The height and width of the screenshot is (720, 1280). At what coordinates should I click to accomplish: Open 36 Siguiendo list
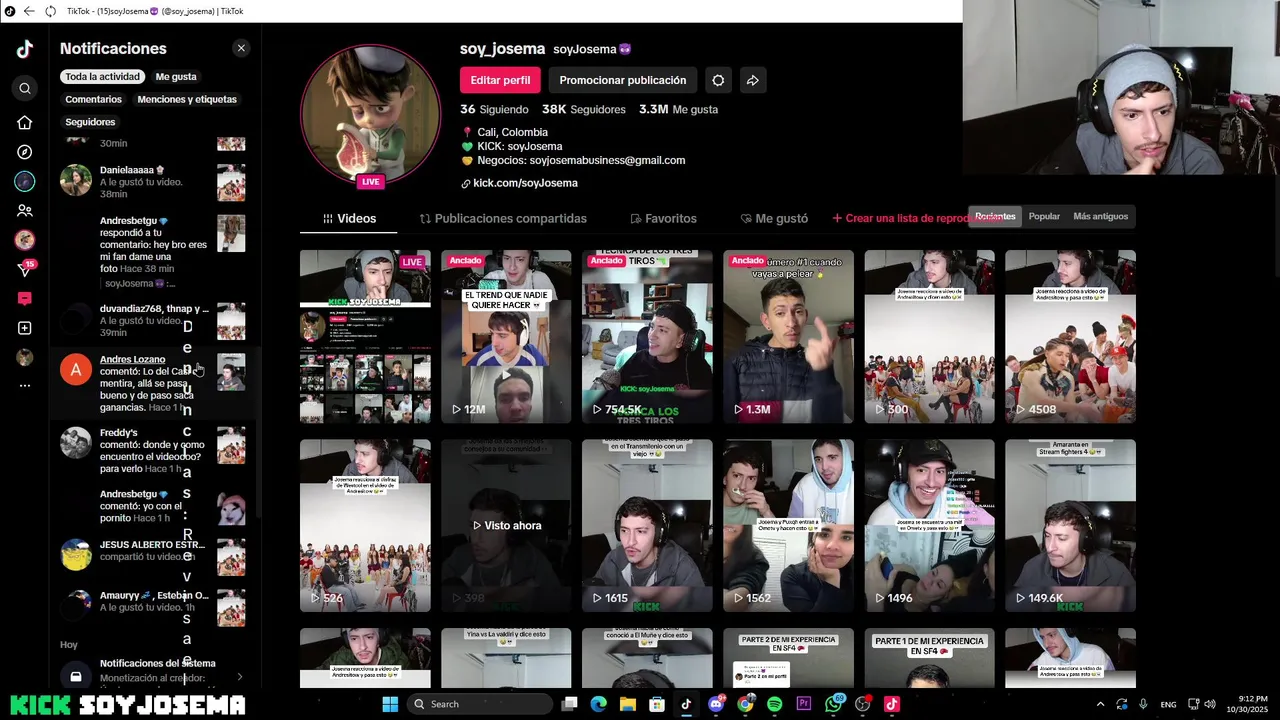coord(494,109)
